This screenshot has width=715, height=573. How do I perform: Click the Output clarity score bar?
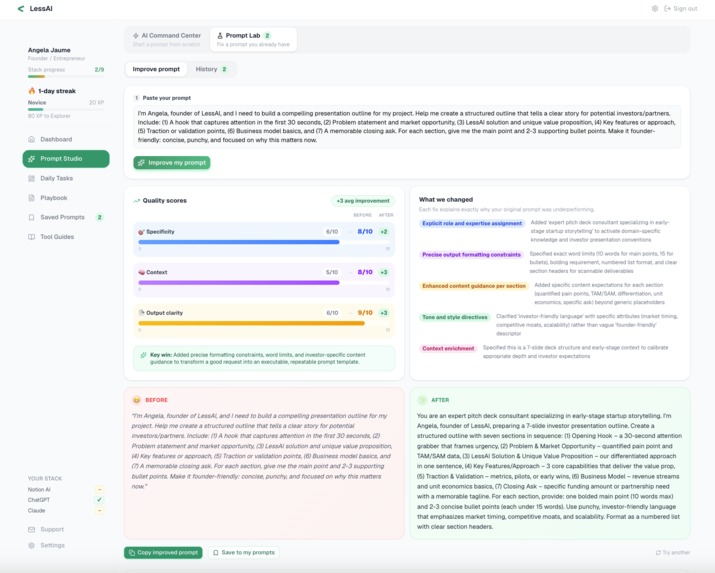264,323
